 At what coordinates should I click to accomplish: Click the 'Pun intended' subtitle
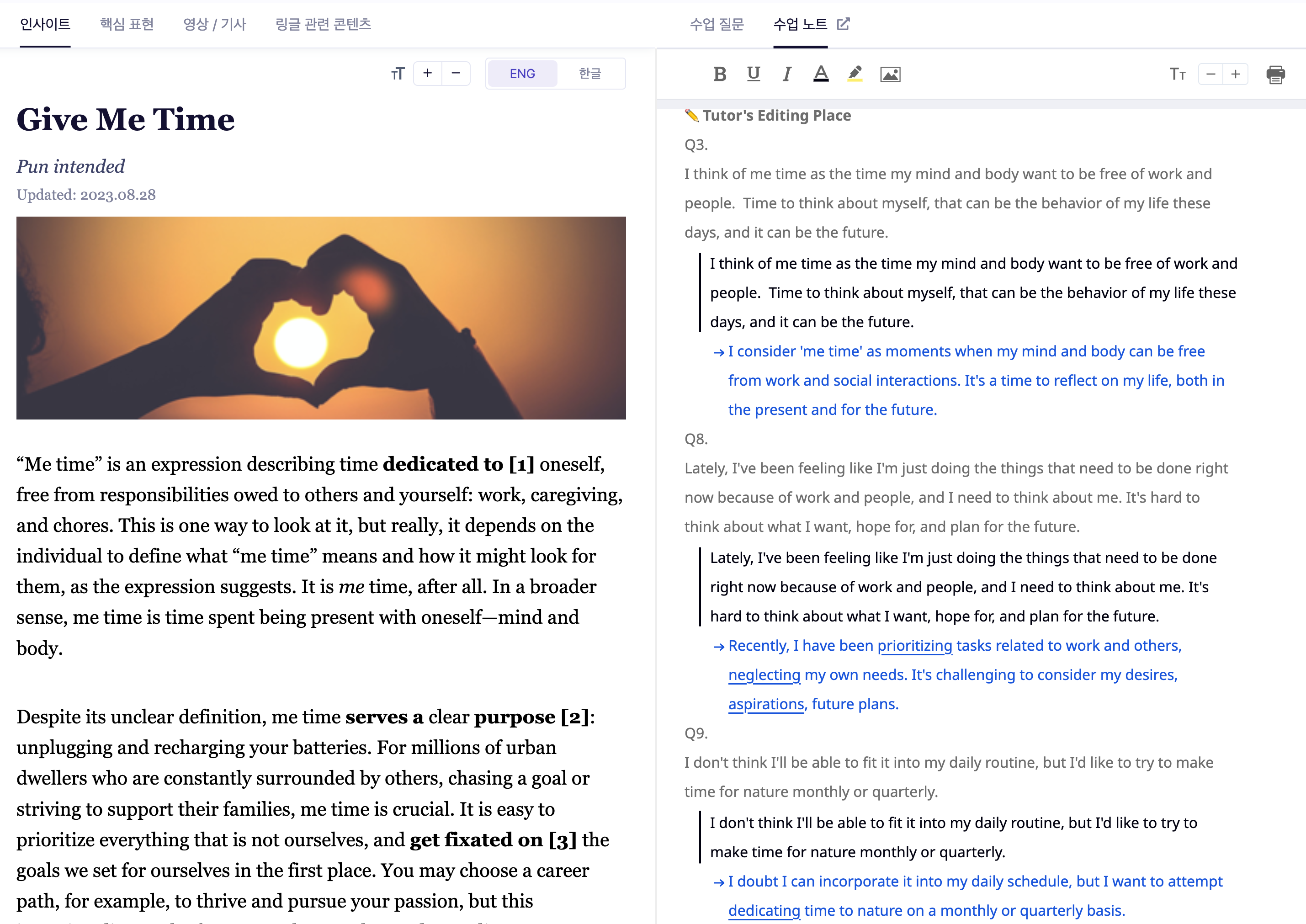pos(70,166)
